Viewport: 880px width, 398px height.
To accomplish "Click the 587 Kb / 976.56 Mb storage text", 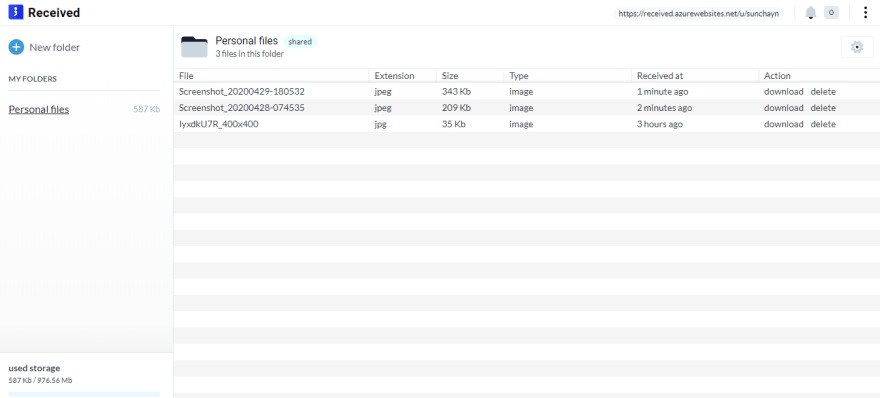I will pyautogui.click(x=40, y=381).
